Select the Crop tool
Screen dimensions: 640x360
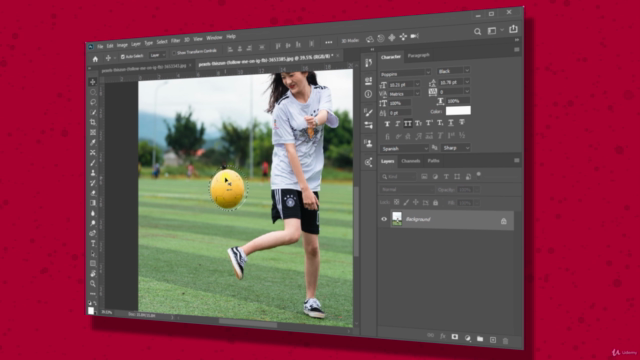pyautogui.click(x=93, y=122)
